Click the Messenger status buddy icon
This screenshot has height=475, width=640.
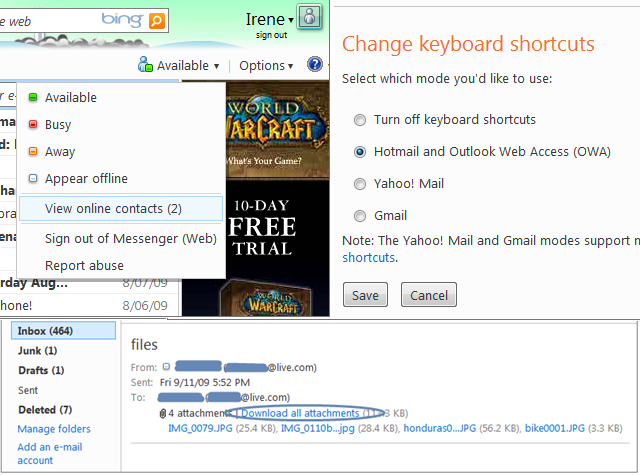coord(145,64)
